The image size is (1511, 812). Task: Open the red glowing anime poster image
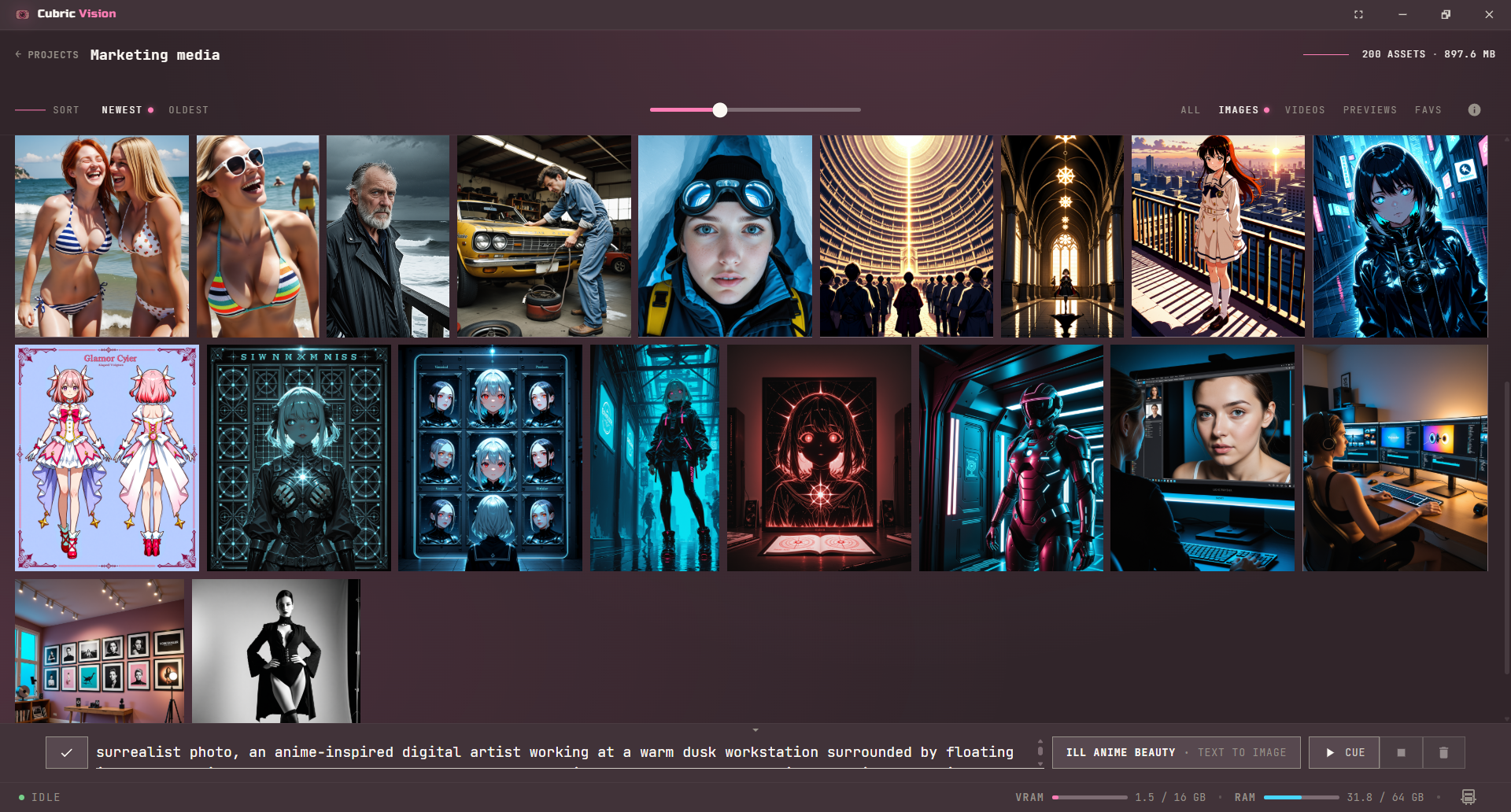(819, 458)
